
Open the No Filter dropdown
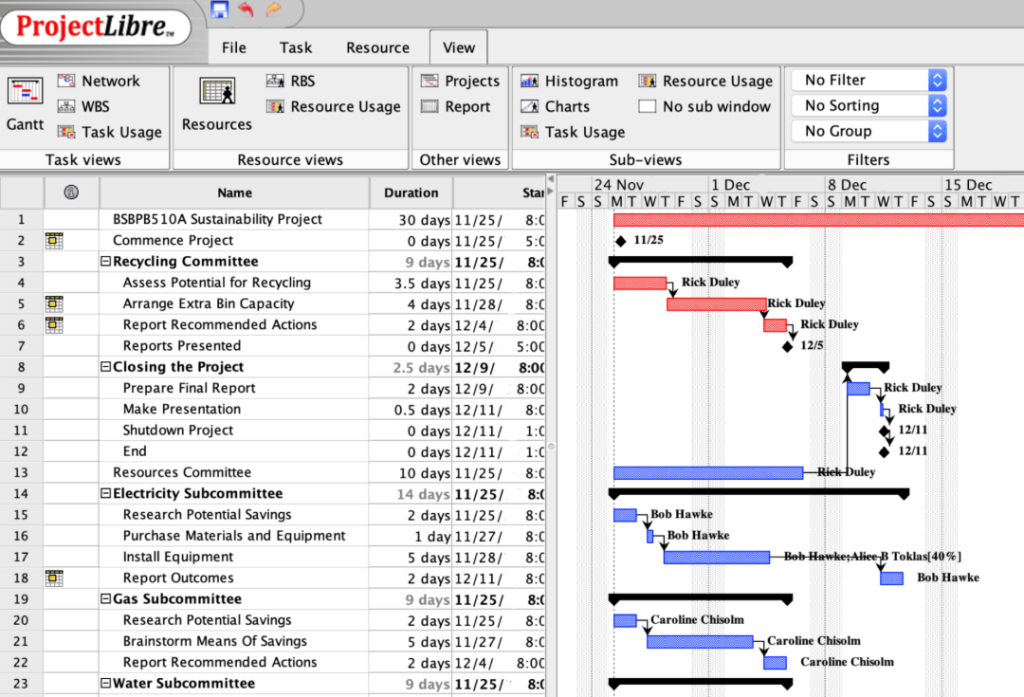click(x=869, y=80)
